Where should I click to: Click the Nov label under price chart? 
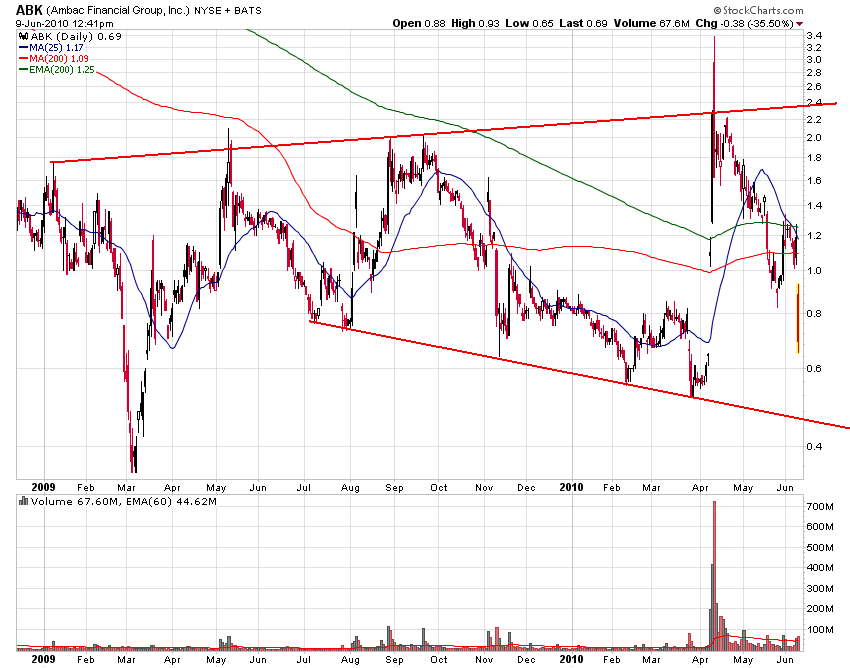[x=484, y=487]
